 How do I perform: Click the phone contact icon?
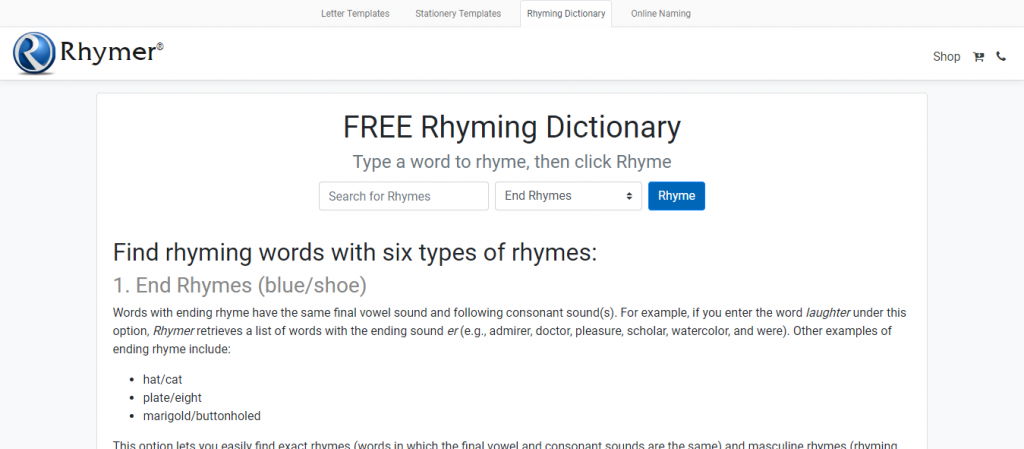(1000, 57)
